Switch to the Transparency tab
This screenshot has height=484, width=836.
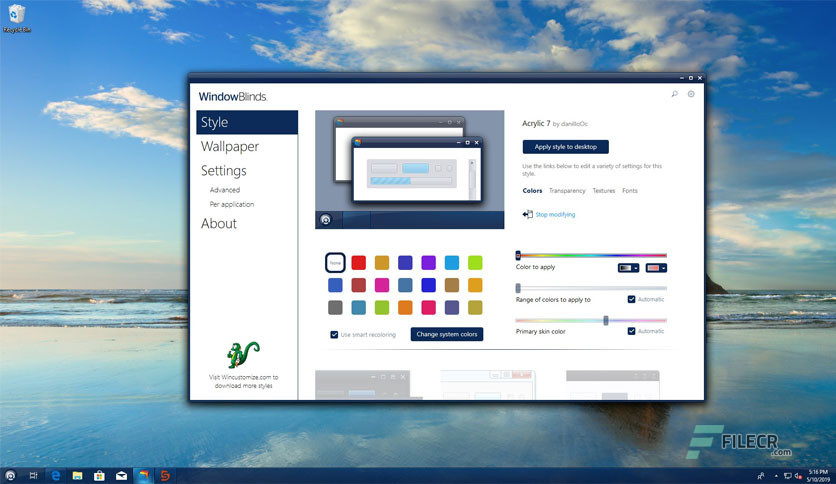pos(567,191)
